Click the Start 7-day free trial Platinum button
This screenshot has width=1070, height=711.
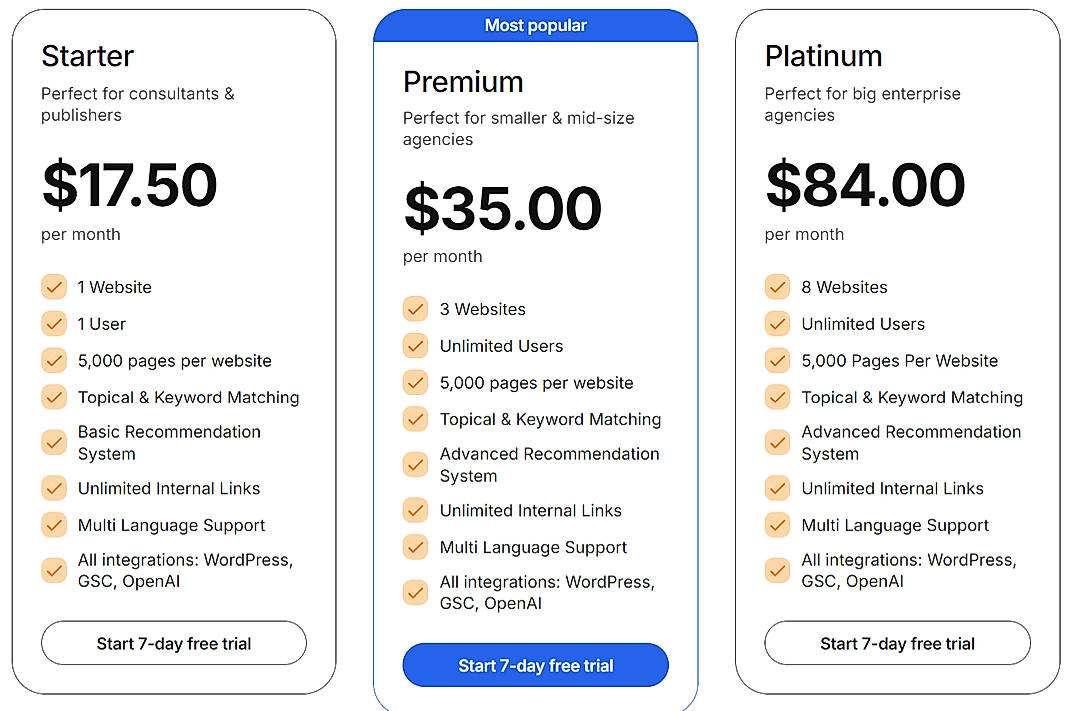click(x=896, y=643)
